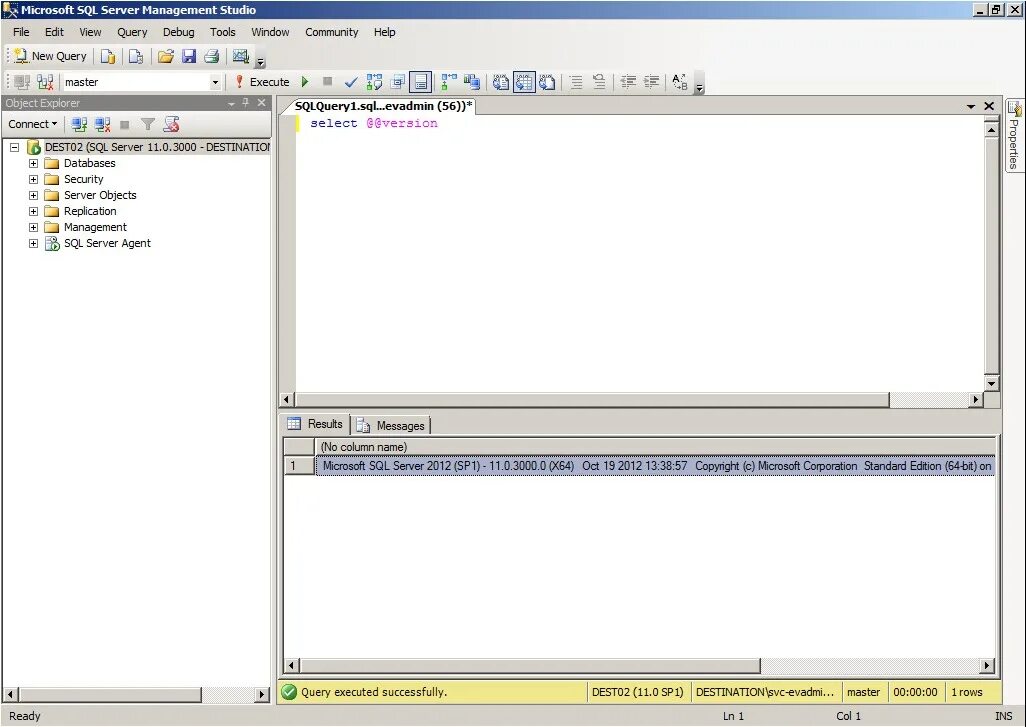Toggle IntelliSense Enabled
This screenshot has height=727, width=1026.
[421, 82]
